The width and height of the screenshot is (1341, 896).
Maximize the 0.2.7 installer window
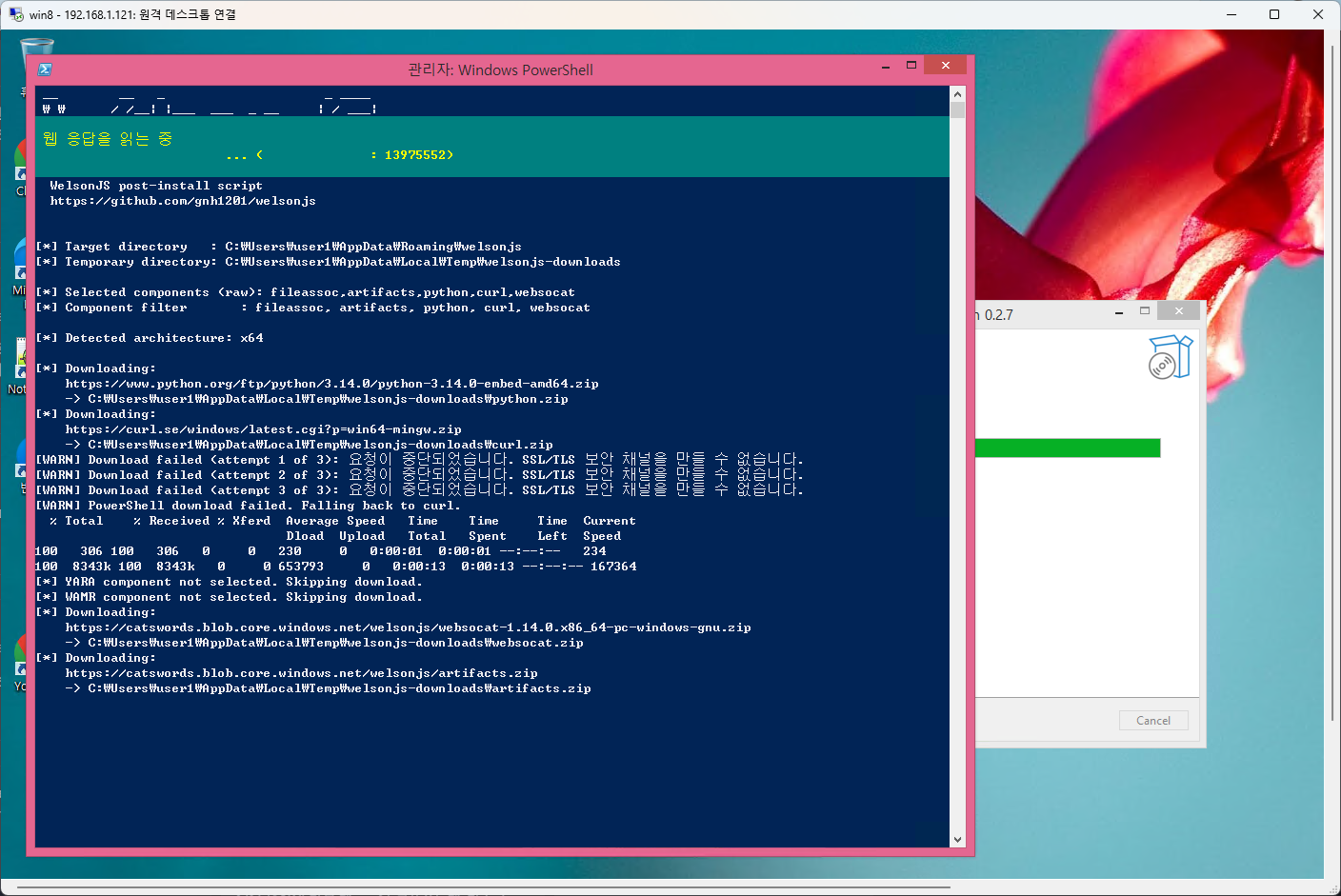[x=1145, y=311]
